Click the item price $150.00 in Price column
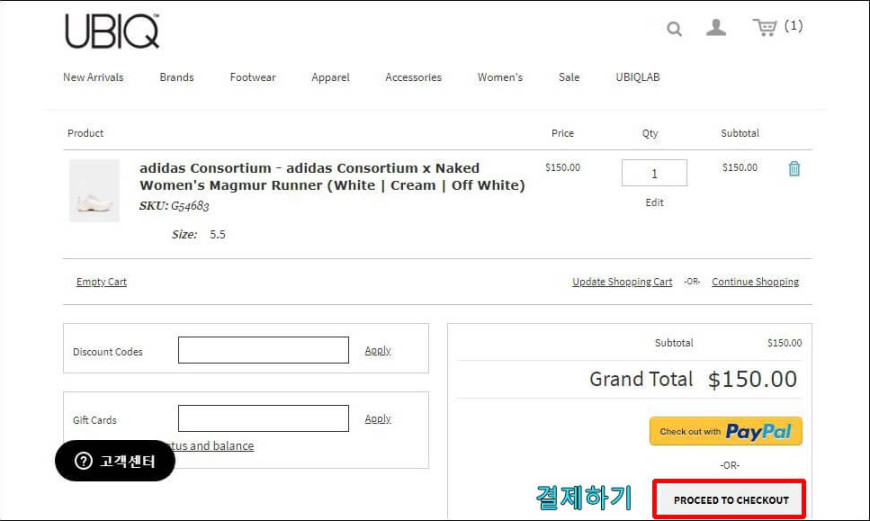 563,168
